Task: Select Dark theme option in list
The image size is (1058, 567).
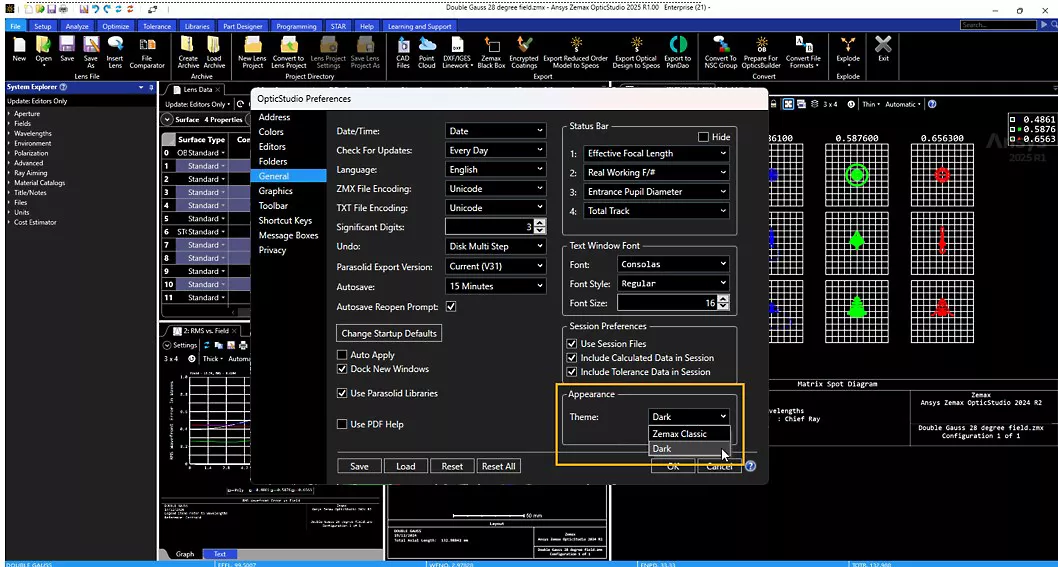Action: point(689,448)
